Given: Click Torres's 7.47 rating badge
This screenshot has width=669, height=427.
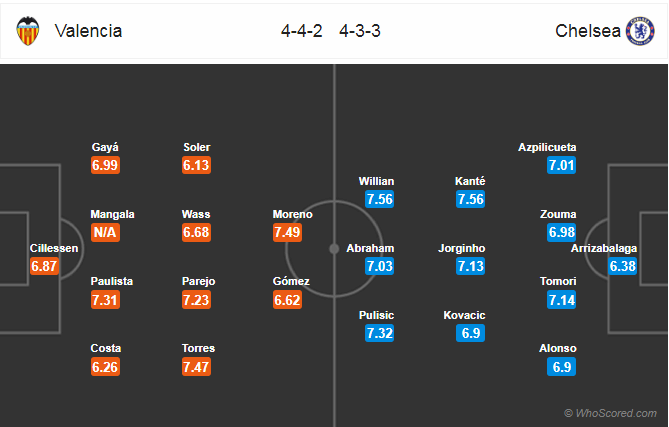Looking at the screenshot, I should [196, 367].
